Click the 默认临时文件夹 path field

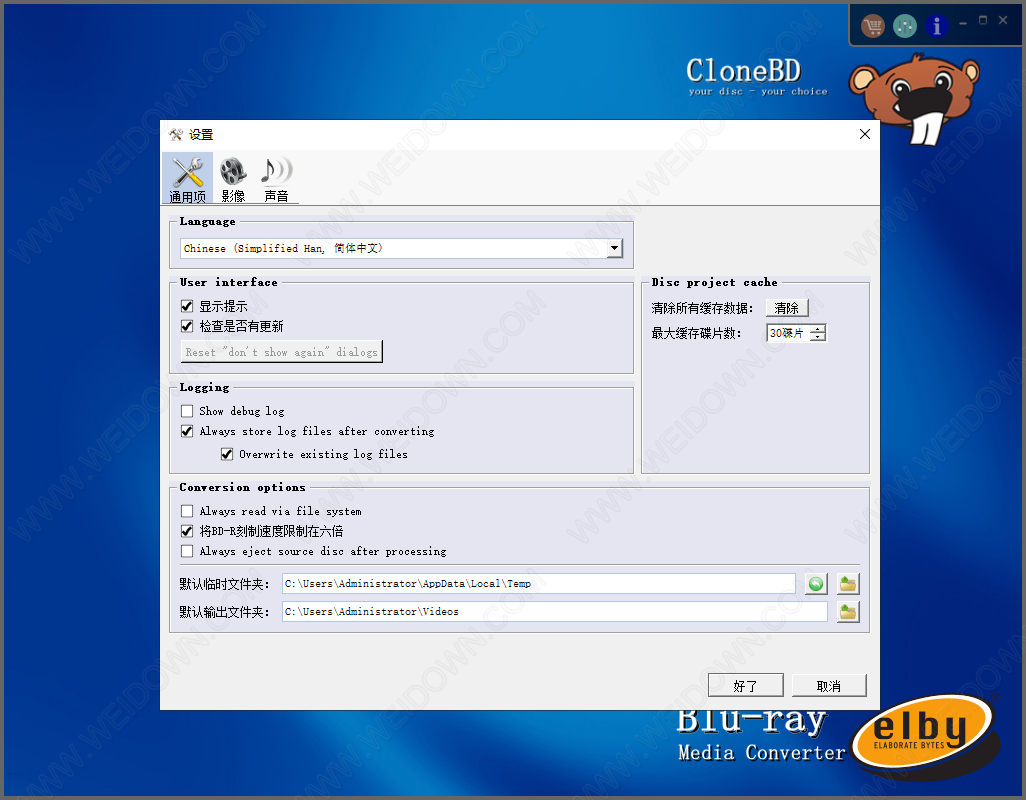pyautogui.click(x=539, y=583)
